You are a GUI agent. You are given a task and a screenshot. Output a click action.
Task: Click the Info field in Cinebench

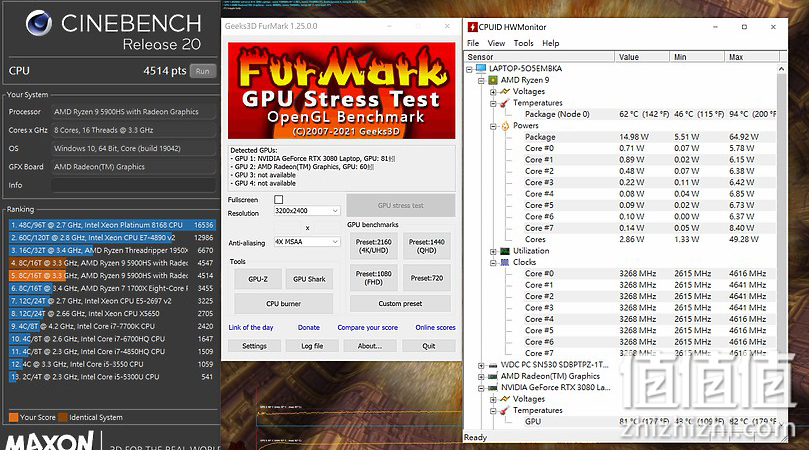point(133,185)
